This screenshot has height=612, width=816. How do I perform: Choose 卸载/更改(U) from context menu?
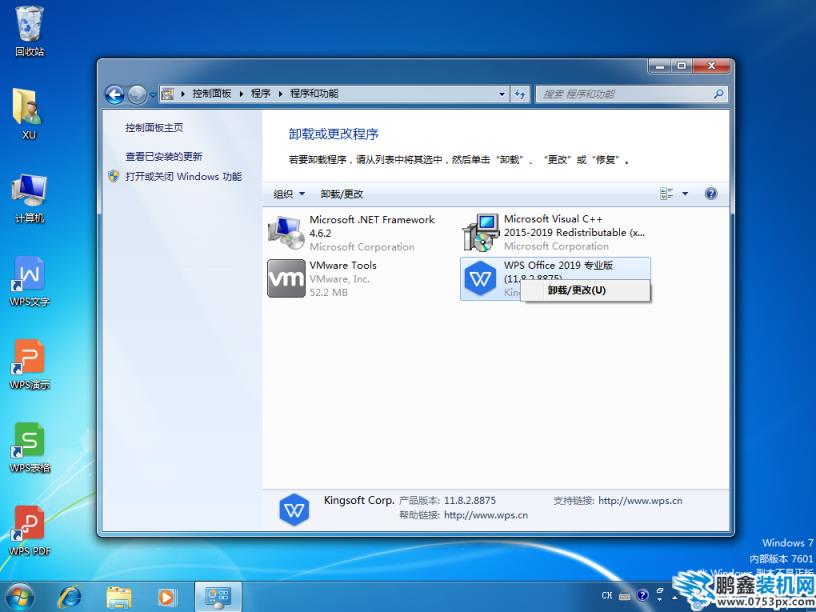(585, 290)
